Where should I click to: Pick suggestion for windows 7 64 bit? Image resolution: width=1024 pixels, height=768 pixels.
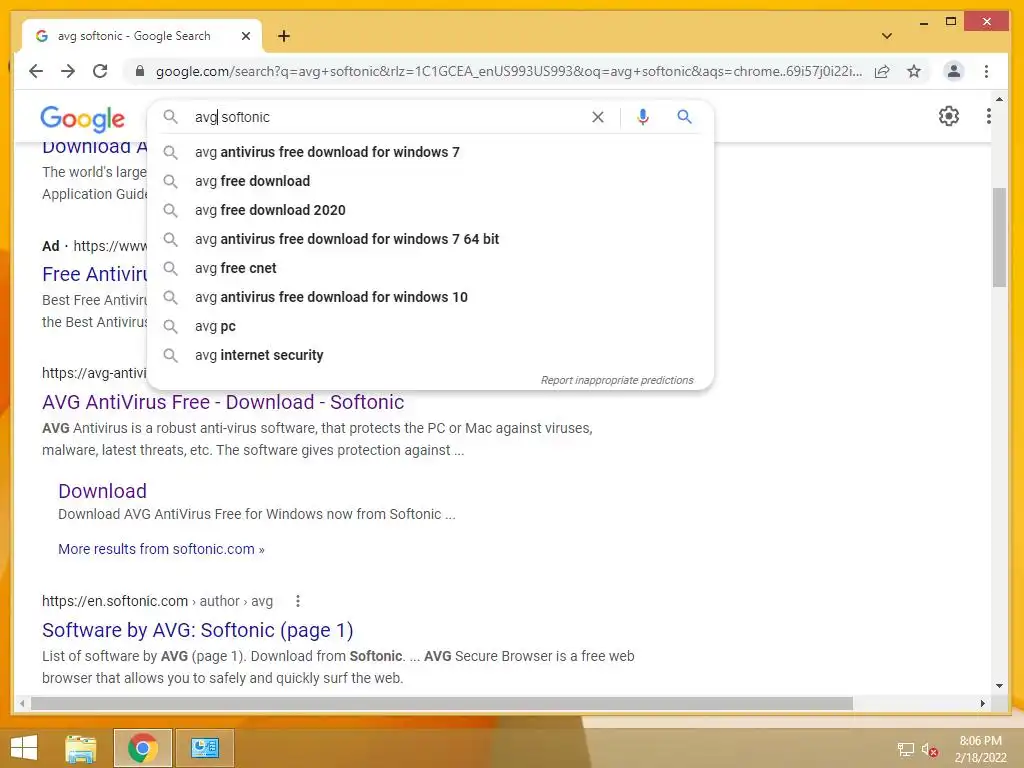point(431,239)
